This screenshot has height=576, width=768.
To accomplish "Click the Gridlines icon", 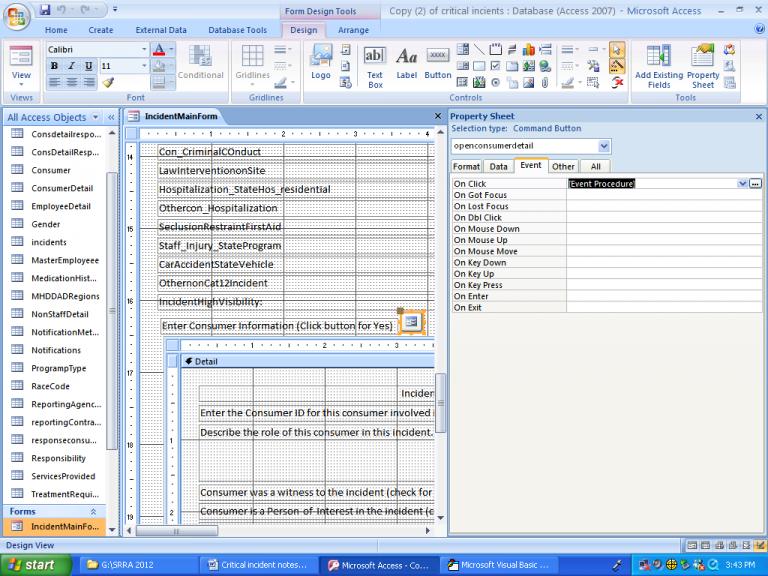I will [x=252, y=59].
